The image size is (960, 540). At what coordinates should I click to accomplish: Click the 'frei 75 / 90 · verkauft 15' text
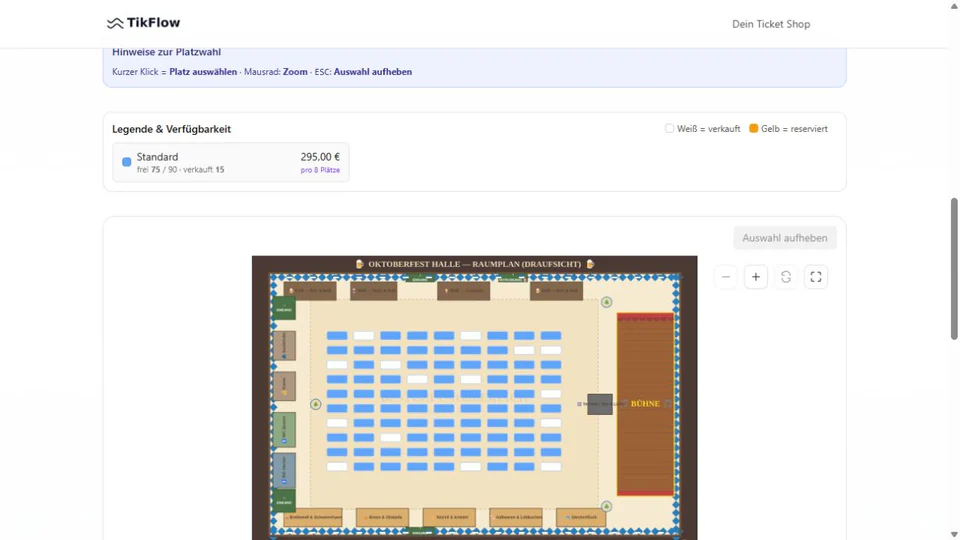point(181,170)
